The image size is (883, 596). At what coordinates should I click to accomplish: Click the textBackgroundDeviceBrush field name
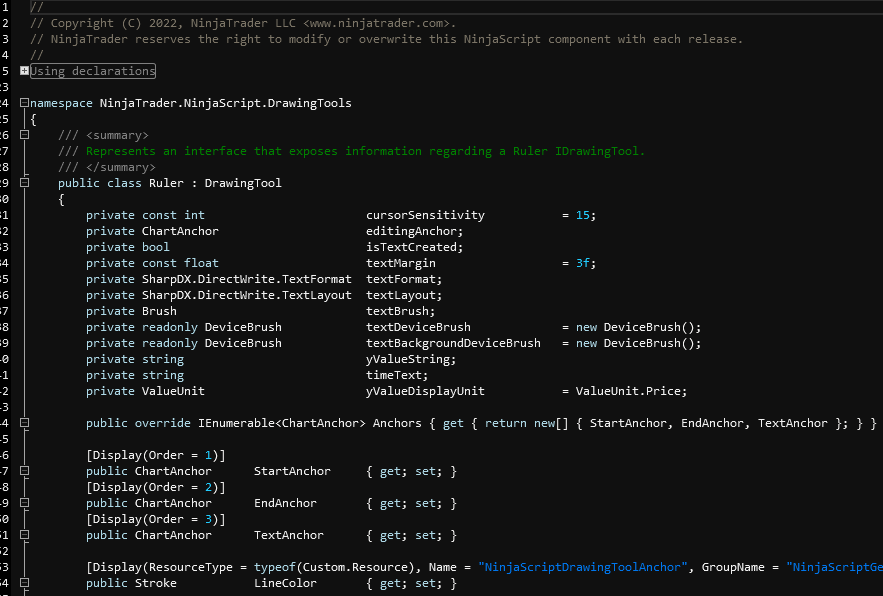click(x=453, y=343)
